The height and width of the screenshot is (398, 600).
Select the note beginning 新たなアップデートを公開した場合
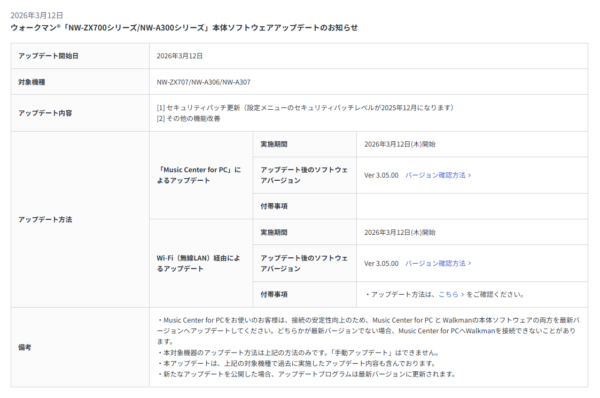307,374
